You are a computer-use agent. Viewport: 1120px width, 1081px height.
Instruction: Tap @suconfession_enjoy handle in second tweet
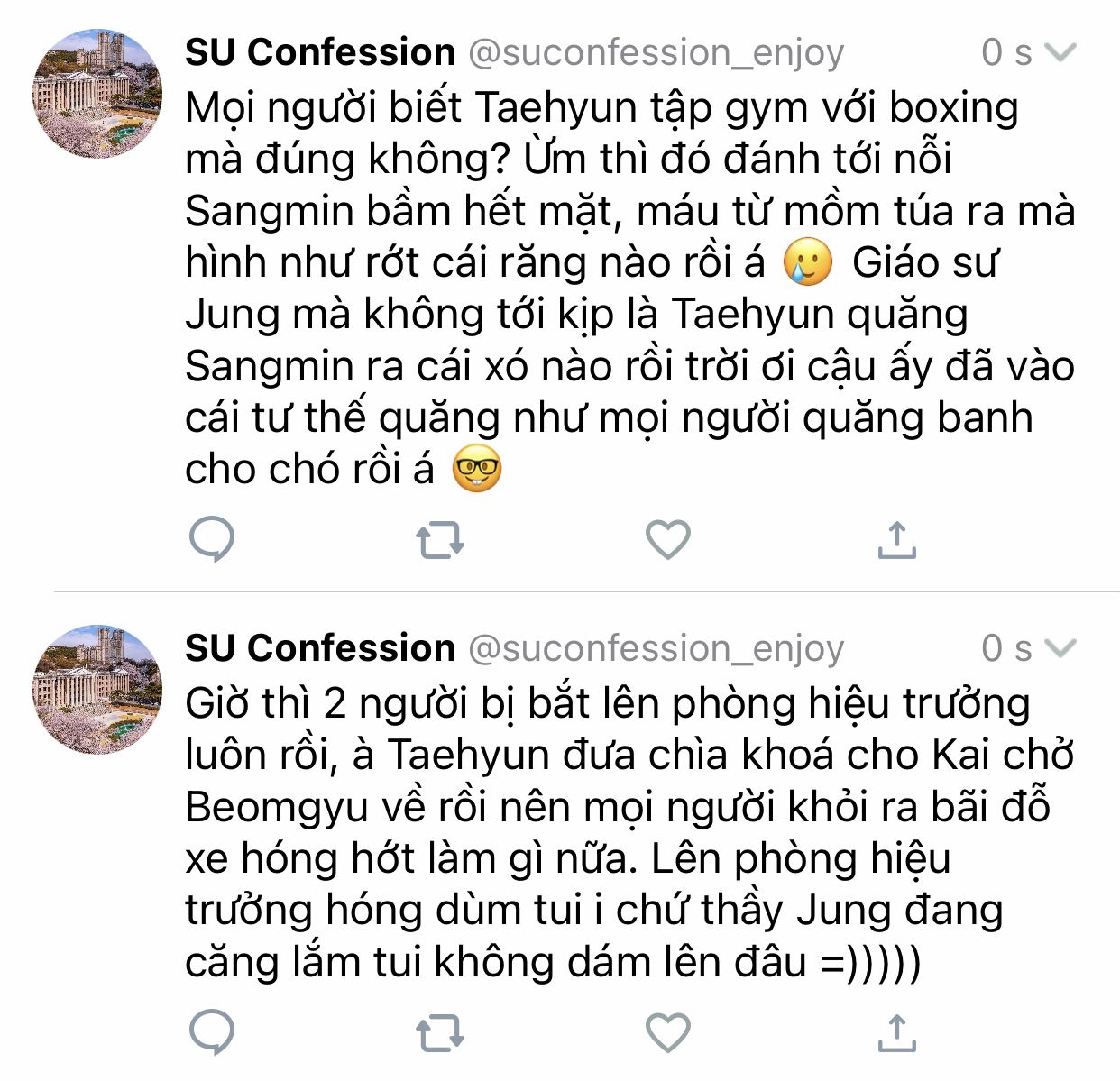[x=656, y=649]
